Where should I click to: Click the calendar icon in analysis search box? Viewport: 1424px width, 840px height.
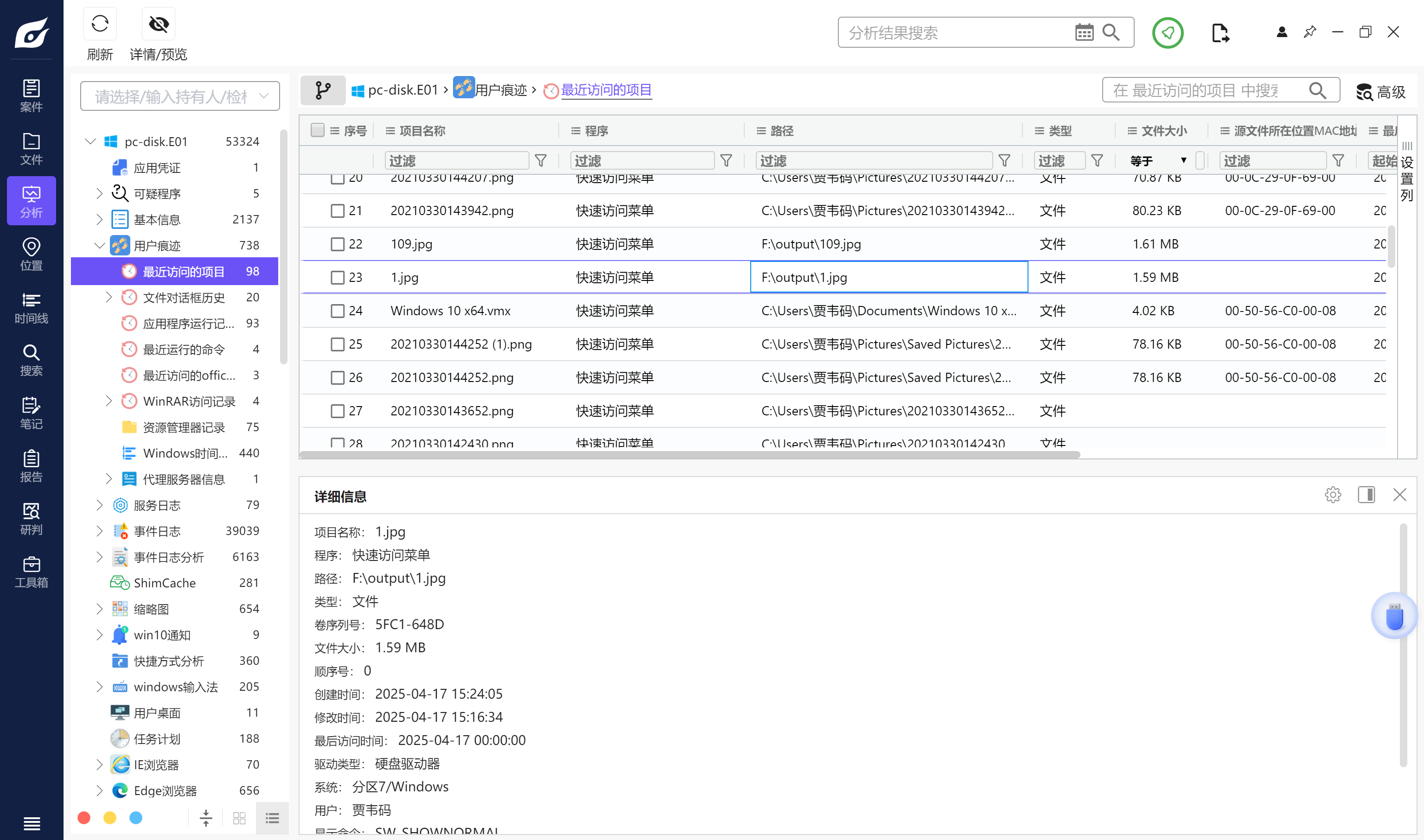[x=1084, y=32]
